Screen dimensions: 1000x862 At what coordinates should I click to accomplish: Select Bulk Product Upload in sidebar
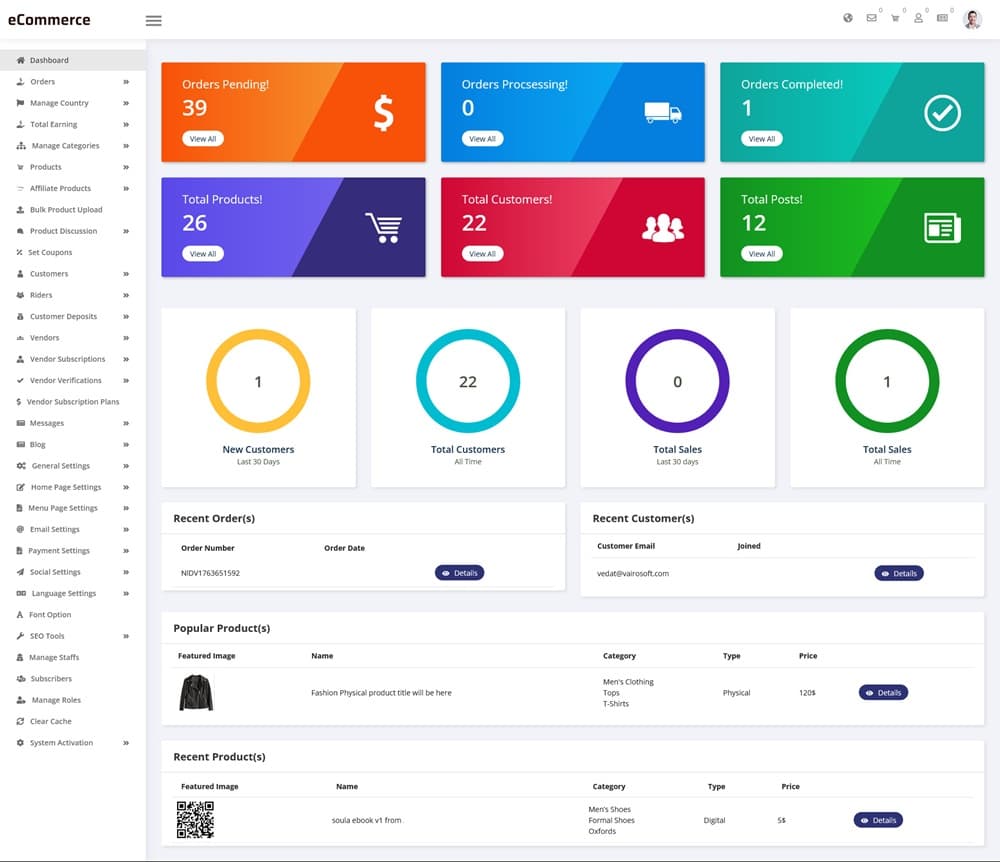[x=66, y=210]
